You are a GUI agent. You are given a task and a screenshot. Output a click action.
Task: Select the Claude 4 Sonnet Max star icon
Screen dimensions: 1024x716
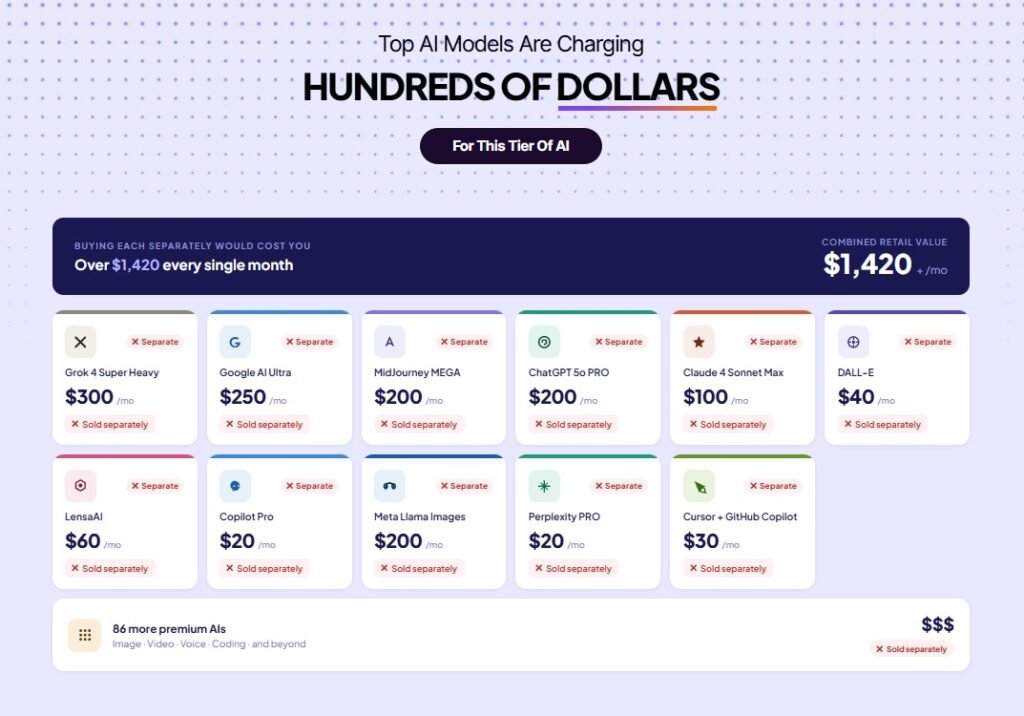(698, 342)
